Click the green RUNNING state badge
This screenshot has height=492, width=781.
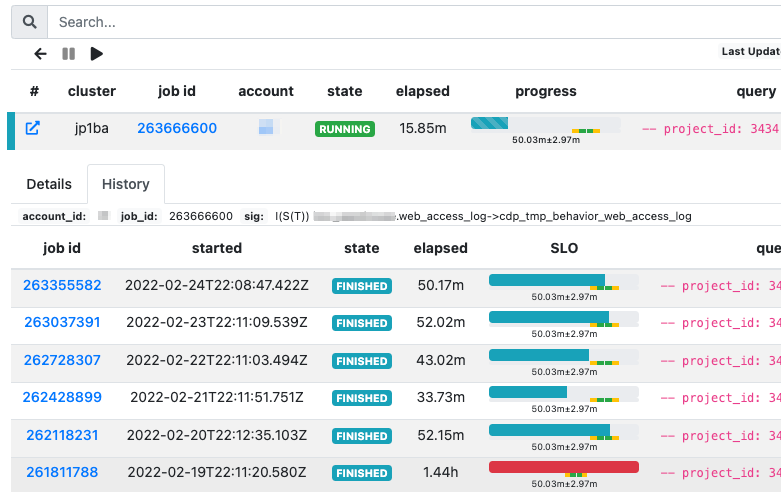(344, 129)
